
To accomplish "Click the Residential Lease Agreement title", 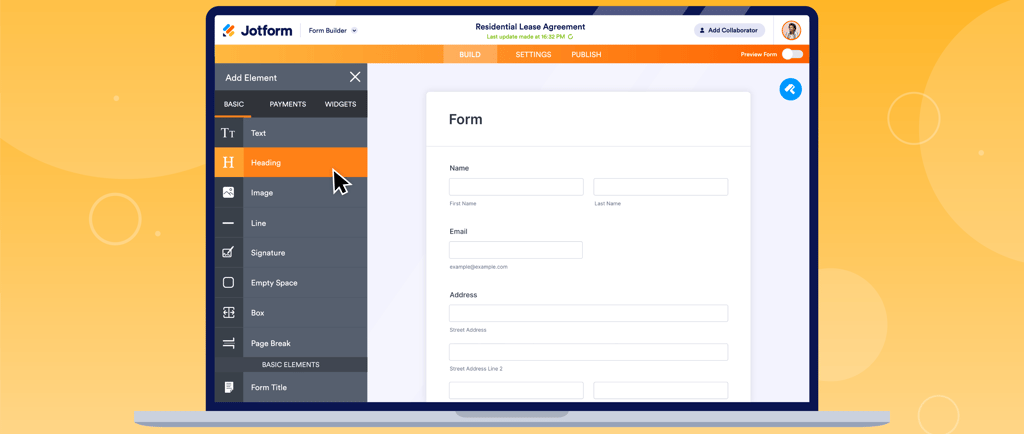I will [x=530, y=27].
